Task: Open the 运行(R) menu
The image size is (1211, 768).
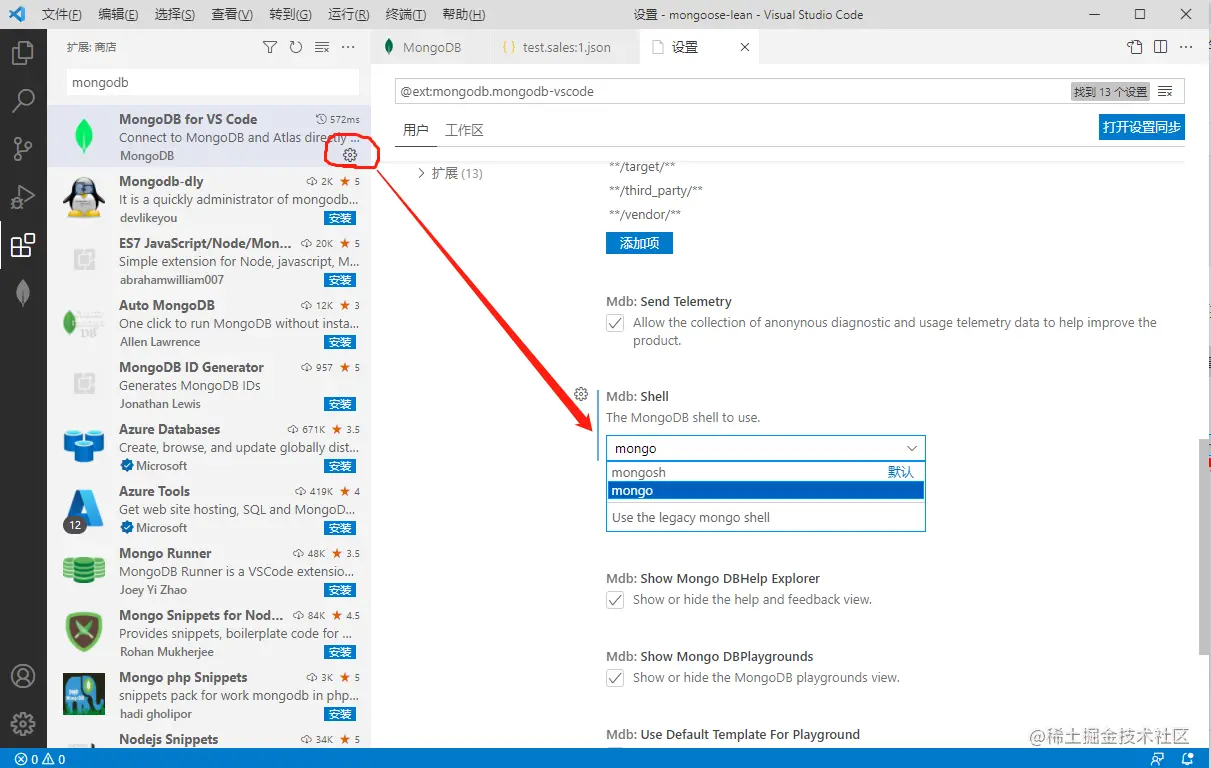Action: (x=349, y=15)
